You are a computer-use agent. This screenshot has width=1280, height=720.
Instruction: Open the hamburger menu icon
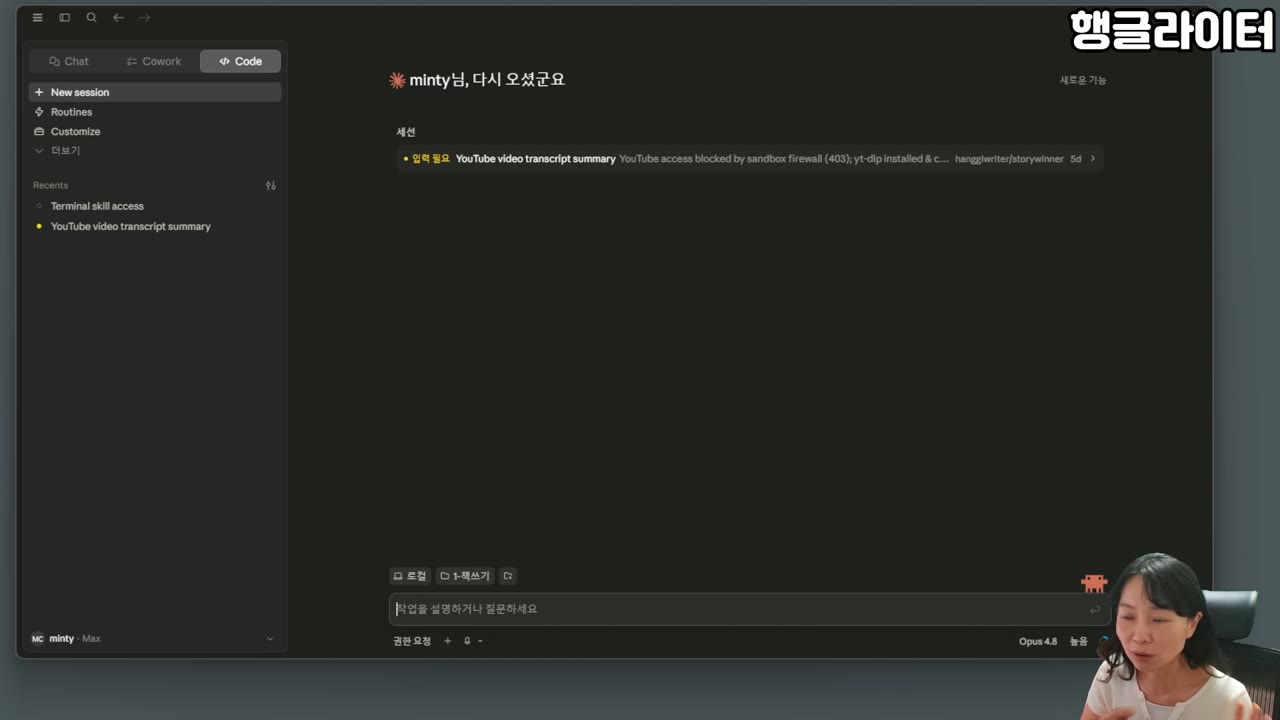click(x=38, y=18)
